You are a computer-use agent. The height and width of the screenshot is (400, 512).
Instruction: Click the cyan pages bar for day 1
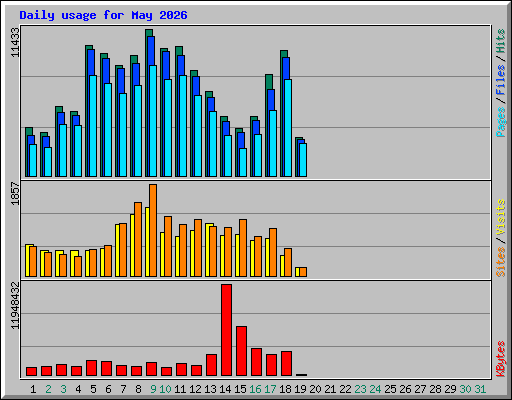coord(33,160)
